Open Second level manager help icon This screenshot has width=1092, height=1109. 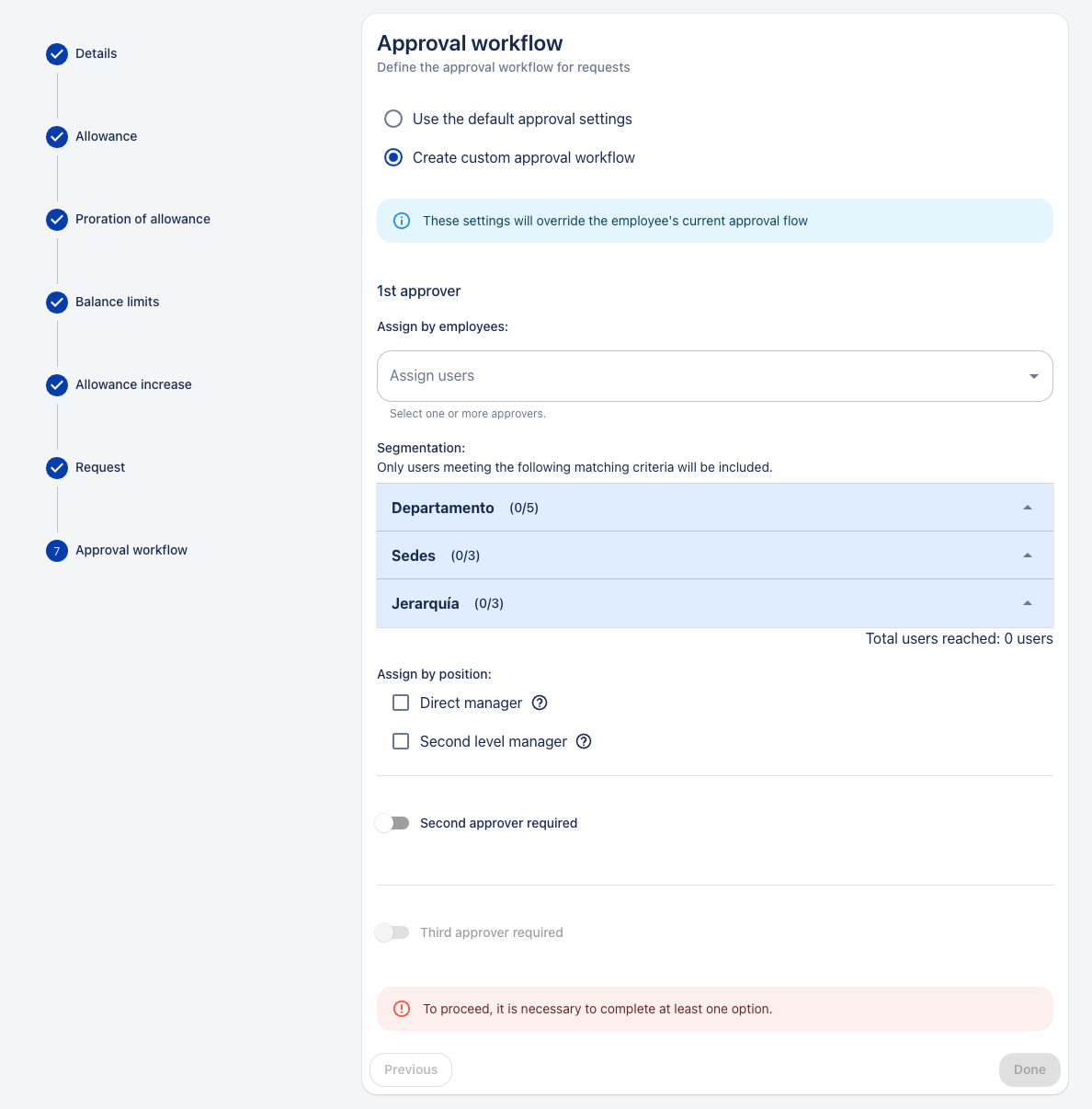tap(584, 741)
